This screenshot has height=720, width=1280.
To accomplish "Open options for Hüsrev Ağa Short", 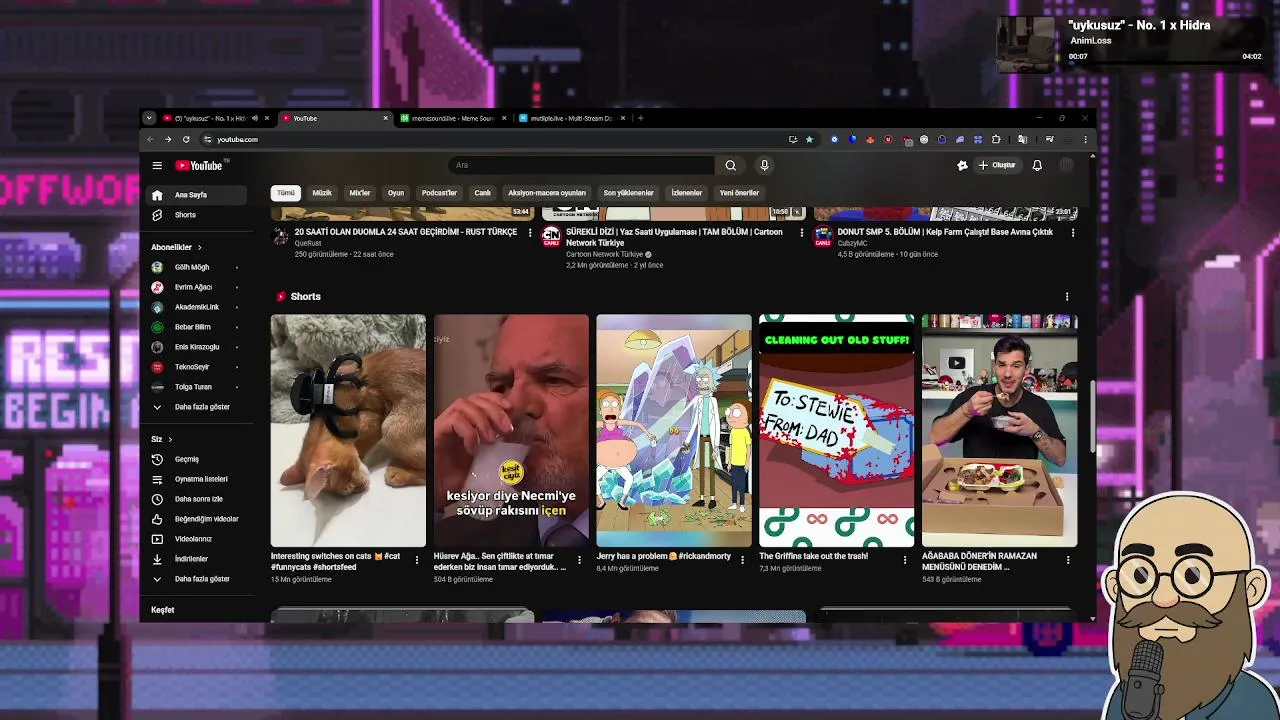I will tap(579, 560).
